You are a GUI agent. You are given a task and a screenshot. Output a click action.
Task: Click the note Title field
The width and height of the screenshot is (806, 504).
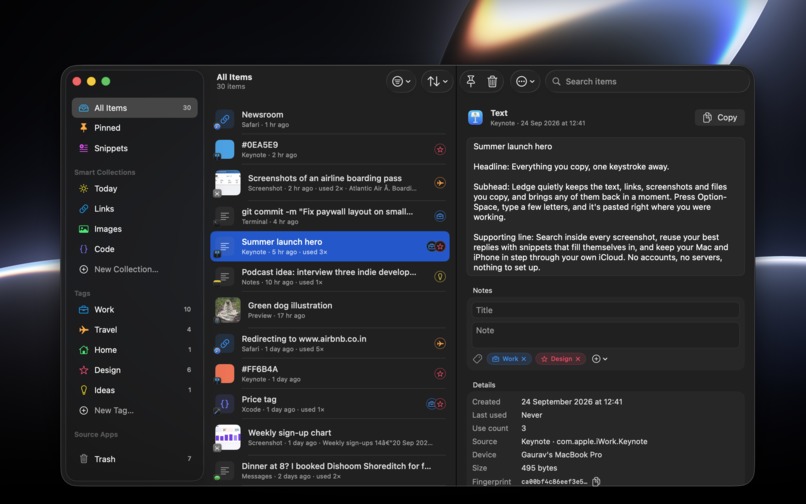tap(606, 310)
